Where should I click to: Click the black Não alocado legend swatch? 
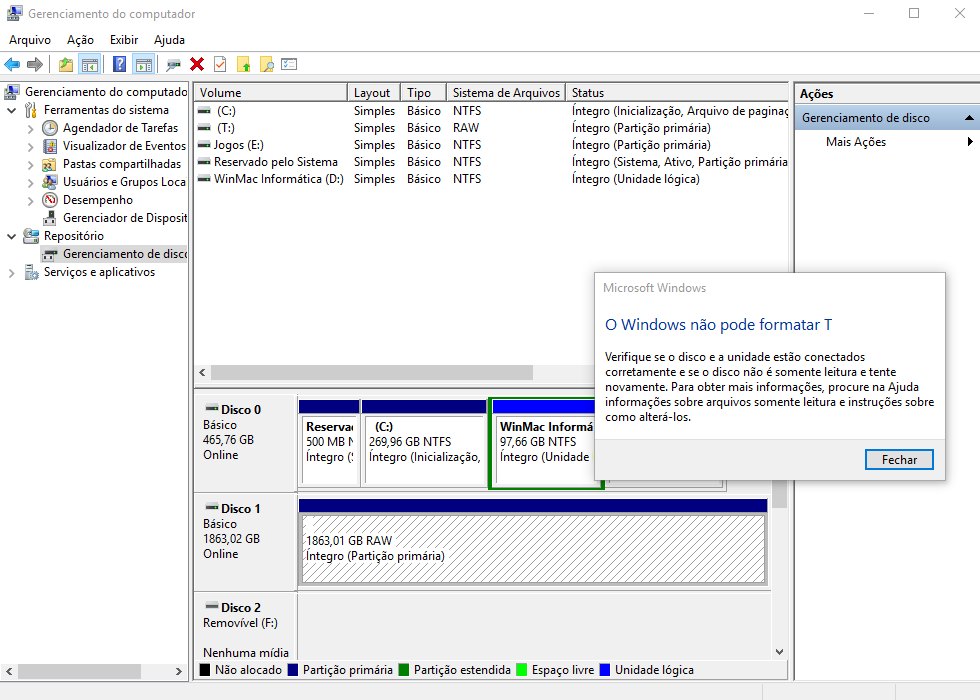click(x=204, y=669)
